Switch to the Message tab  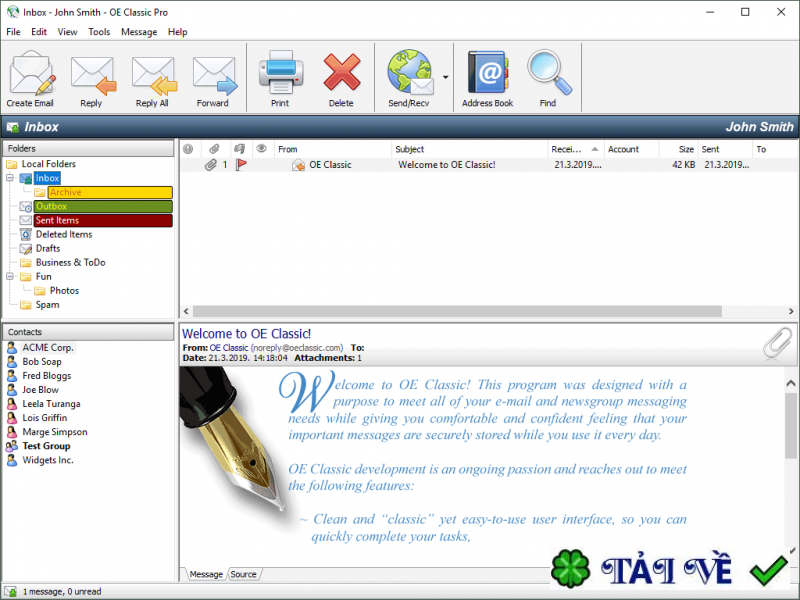click(x=206, y=574)
